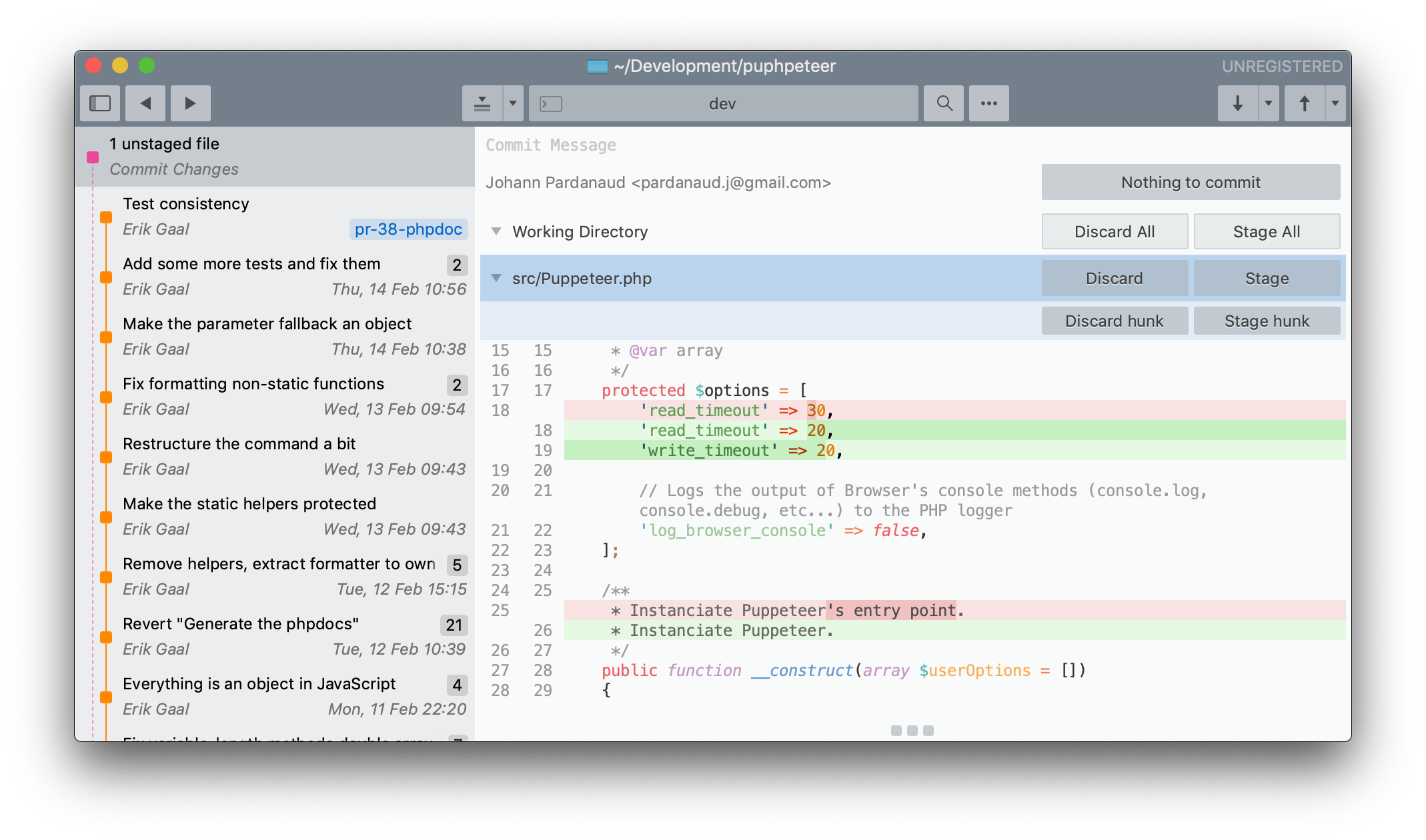This screenshot has height=840, width=1426.
Task: Click Stage All button
Action: (x=1266, y=231)
